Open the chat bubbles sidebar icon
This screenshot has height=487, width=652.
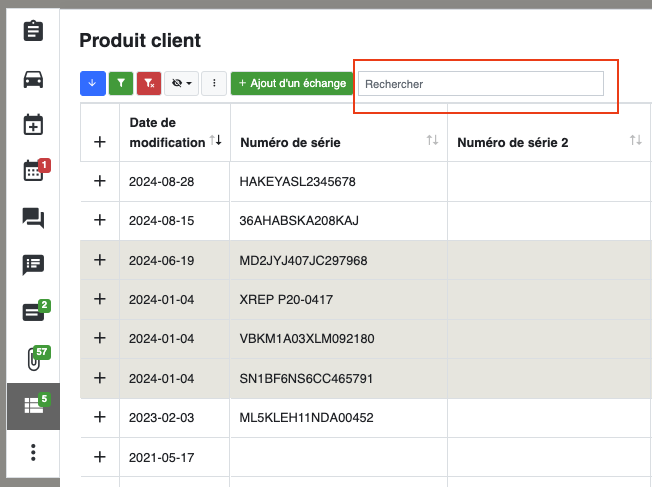click(x=33, y=218)
